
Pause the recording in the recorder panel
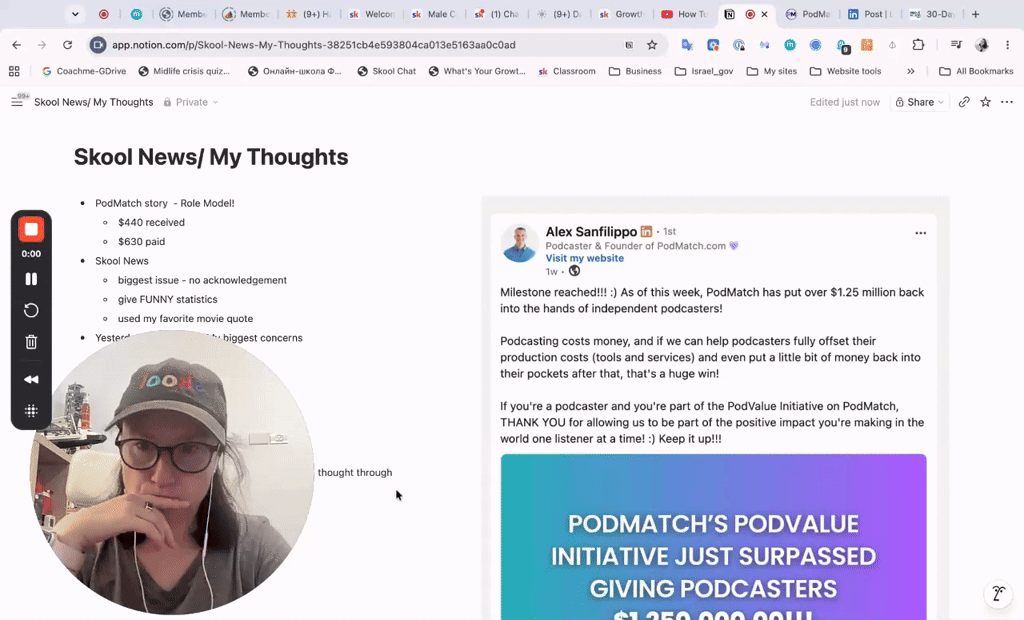[x=31, y=279]
